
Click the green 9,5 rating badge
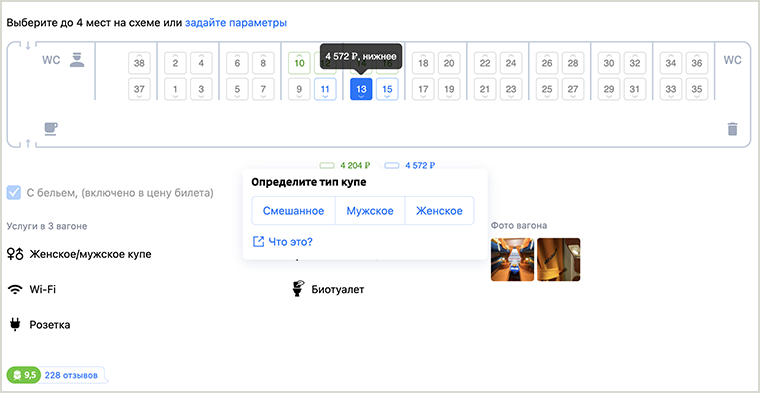tap(24, 375)
